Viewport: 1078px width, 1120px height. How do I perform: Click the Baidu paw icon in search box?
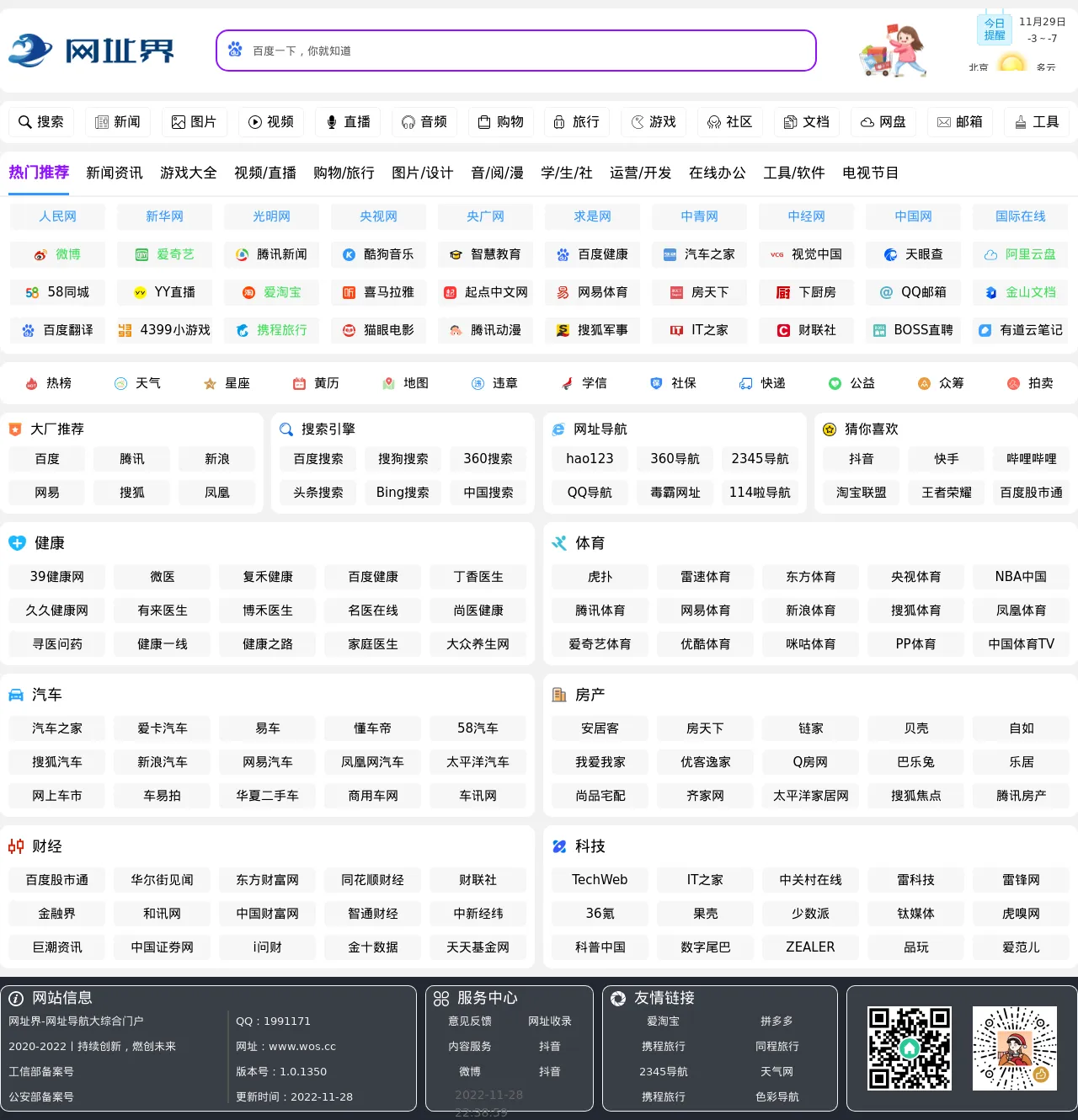(235, 50)
